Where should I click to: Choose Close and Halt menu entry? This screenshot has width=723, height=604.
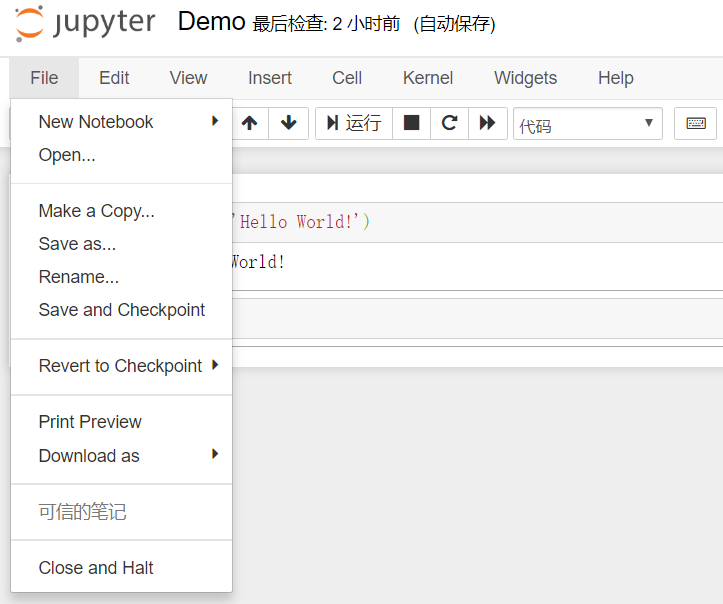pos(96,568)
